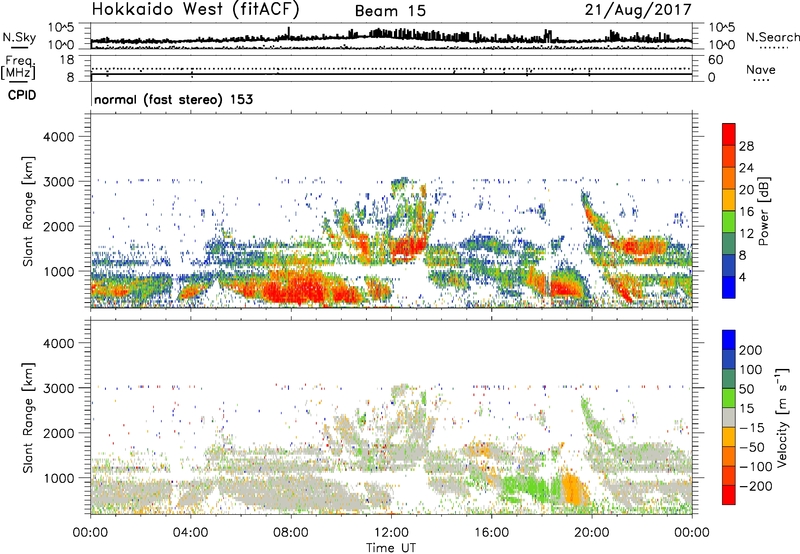
Task: Click the Nave axis value '60'
Action: point(715,60)
